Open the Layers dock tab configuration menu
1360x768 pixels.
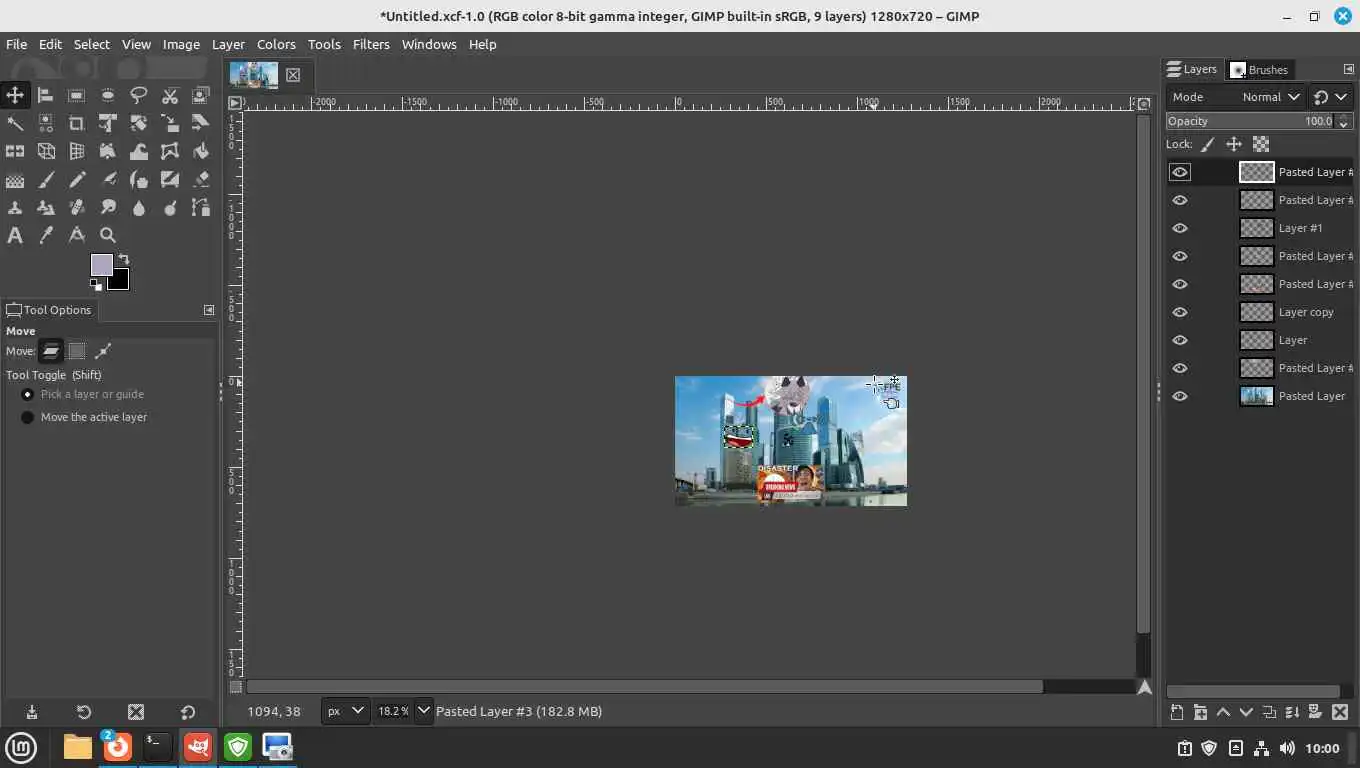pos(1348,69)
